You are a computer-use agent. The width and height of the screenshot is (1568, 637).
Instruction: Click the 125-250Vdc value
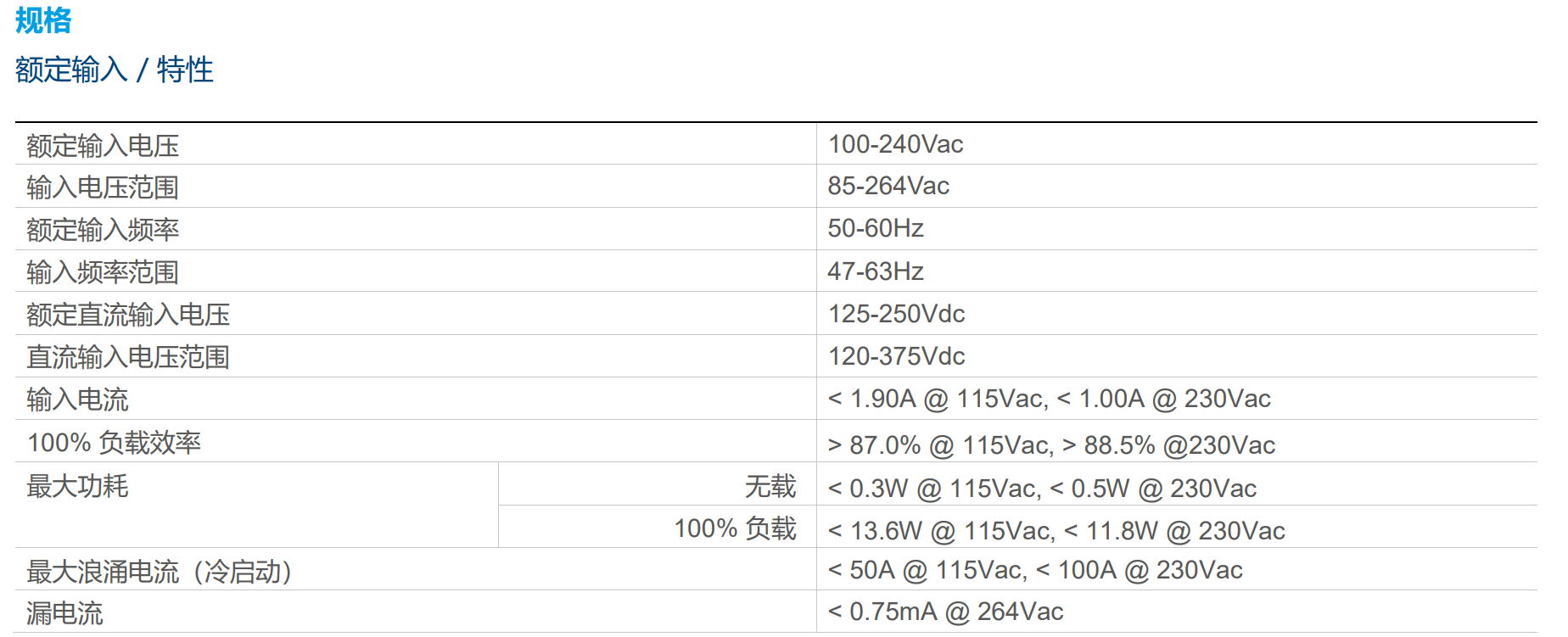[896, 314]
